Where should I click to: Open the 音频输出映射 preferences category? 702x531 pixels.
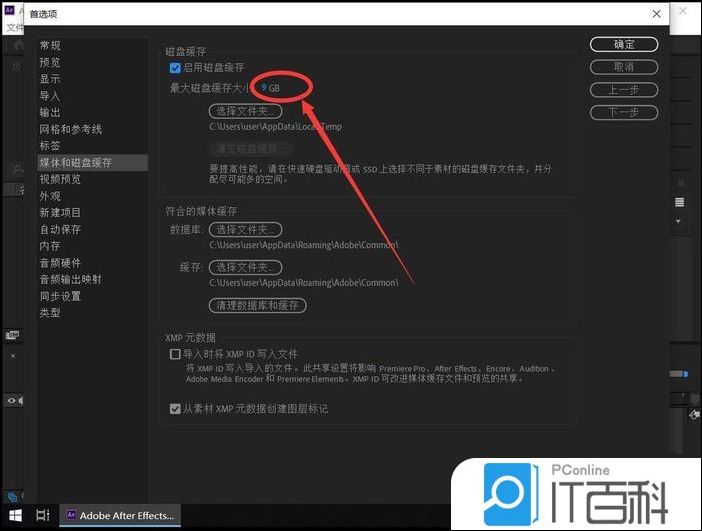[x=70, y=279]
